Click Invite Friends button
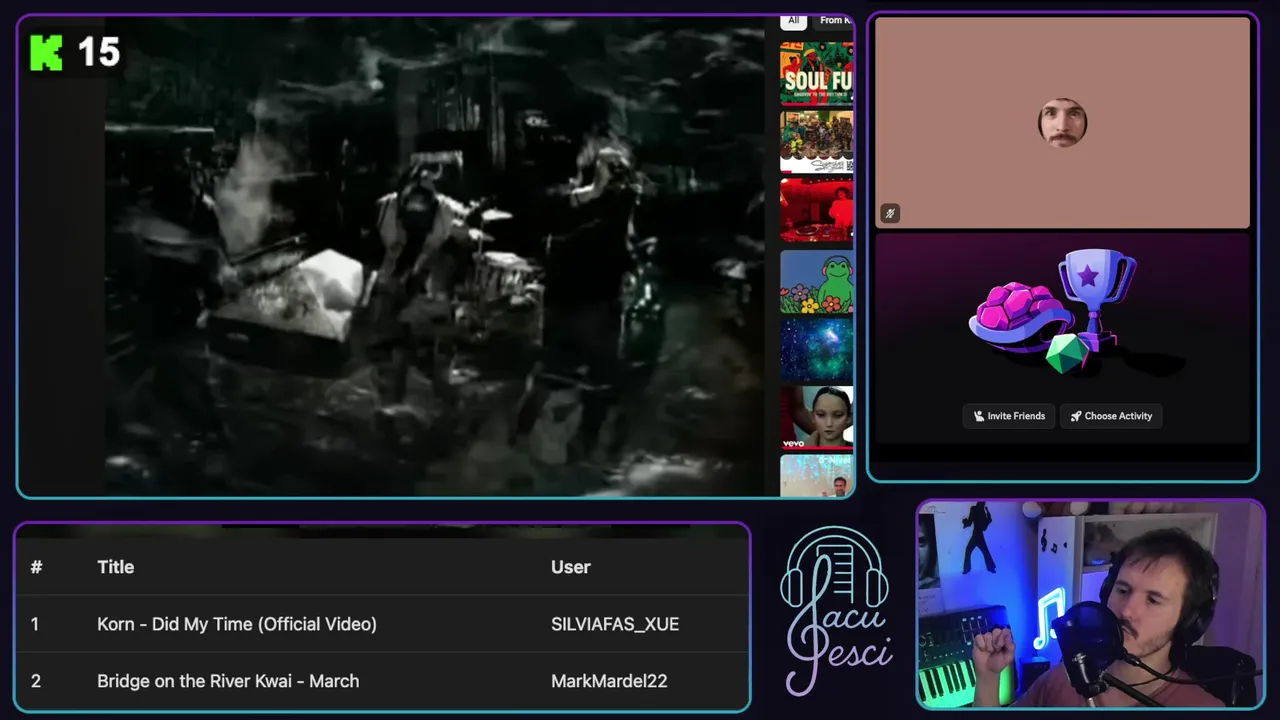This screenshot has width=1280, height=720. [x=1009, y=416]
